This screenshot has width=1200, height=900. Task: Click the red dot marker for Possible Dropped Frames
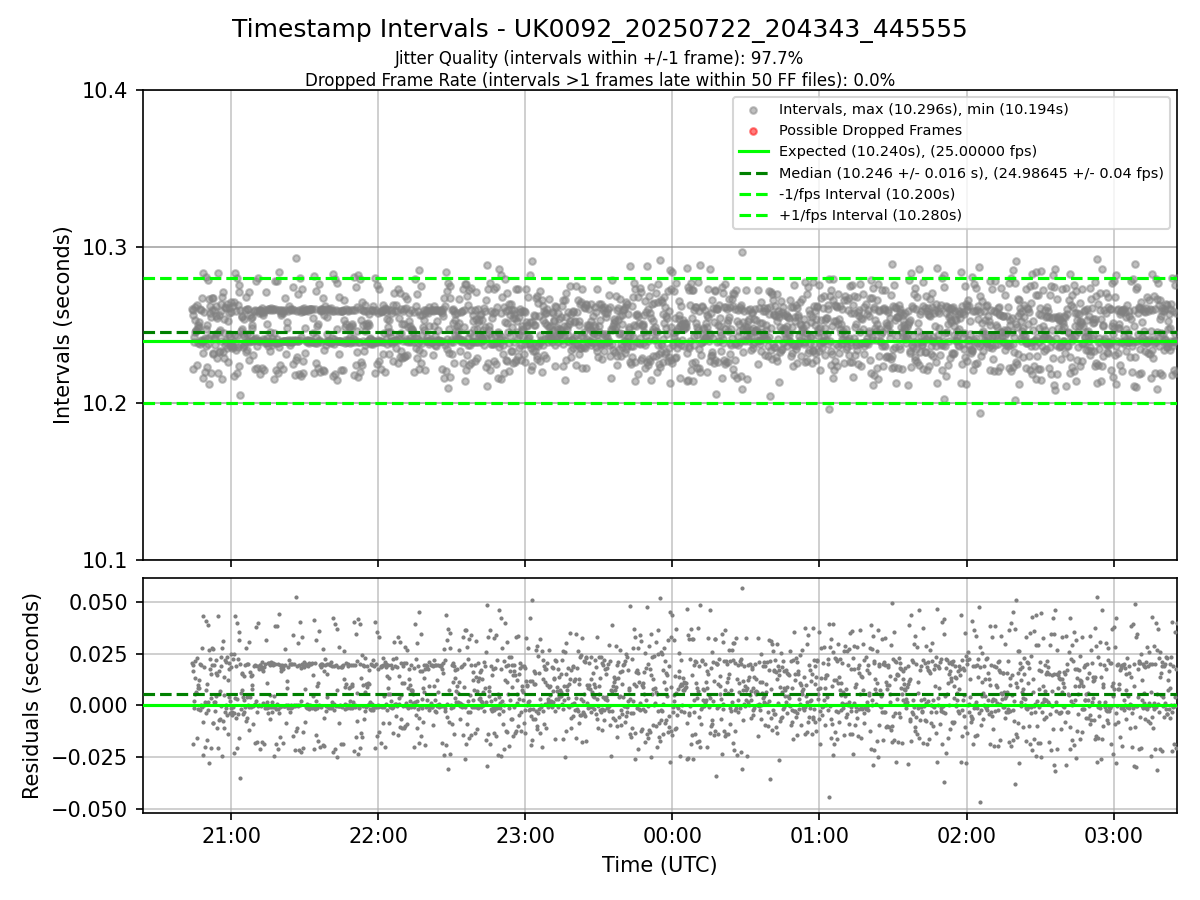[753, 131]
